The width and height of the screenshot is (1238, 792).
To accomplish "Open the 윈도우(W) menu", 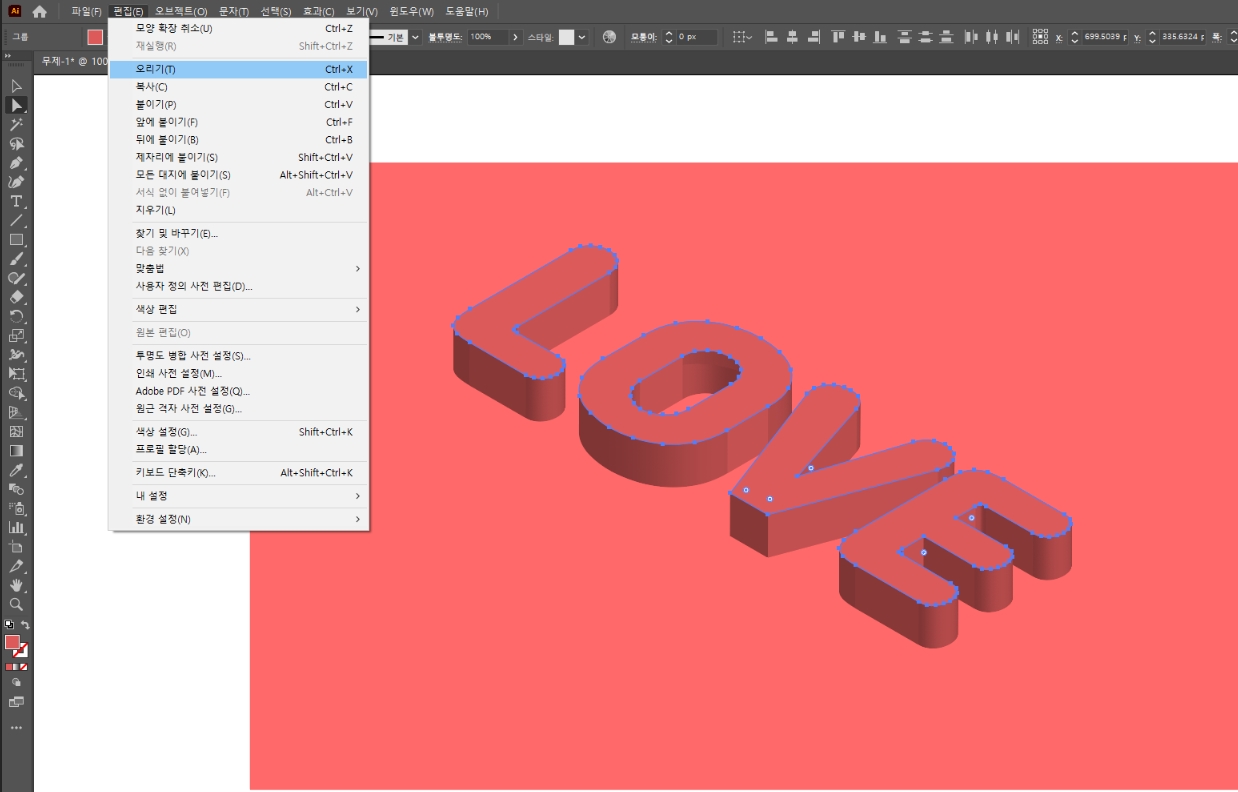I will 412,11.
